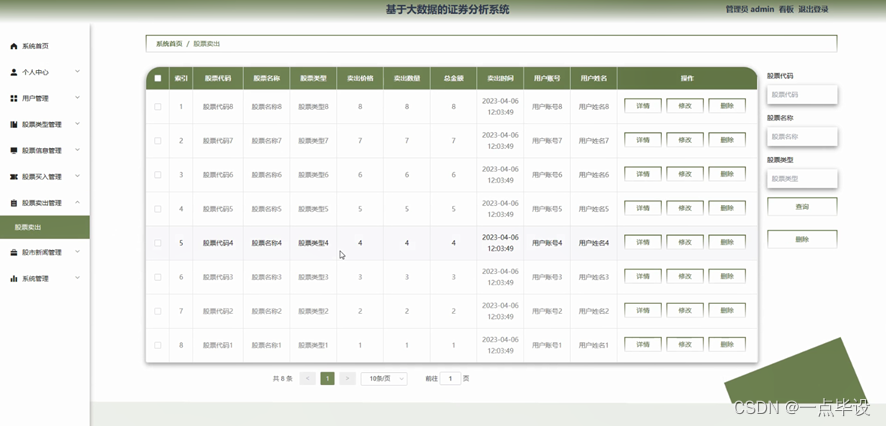Select the 股票卖出 submenu item
The height and width of the screenshot is (426, 886).
point(45,227)
